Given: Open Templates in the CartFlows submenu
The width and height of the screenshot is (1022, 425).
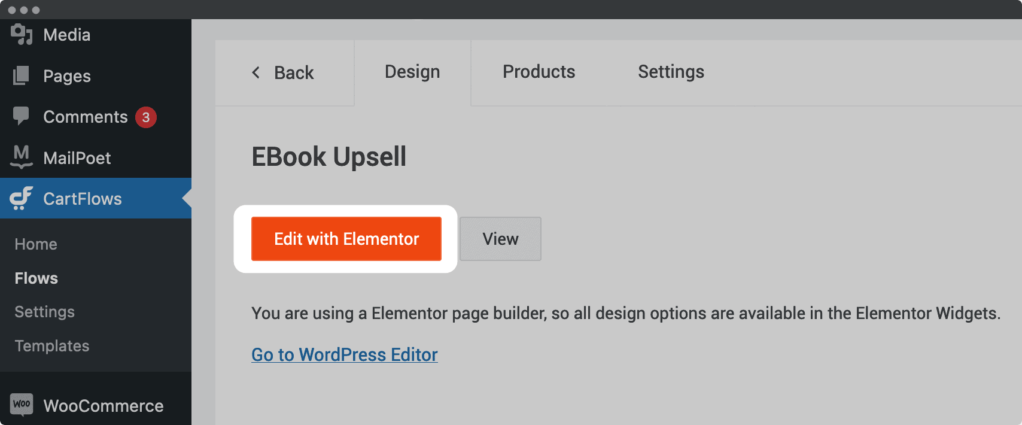Looking at the screenshot, I should [x=52, y=346].
